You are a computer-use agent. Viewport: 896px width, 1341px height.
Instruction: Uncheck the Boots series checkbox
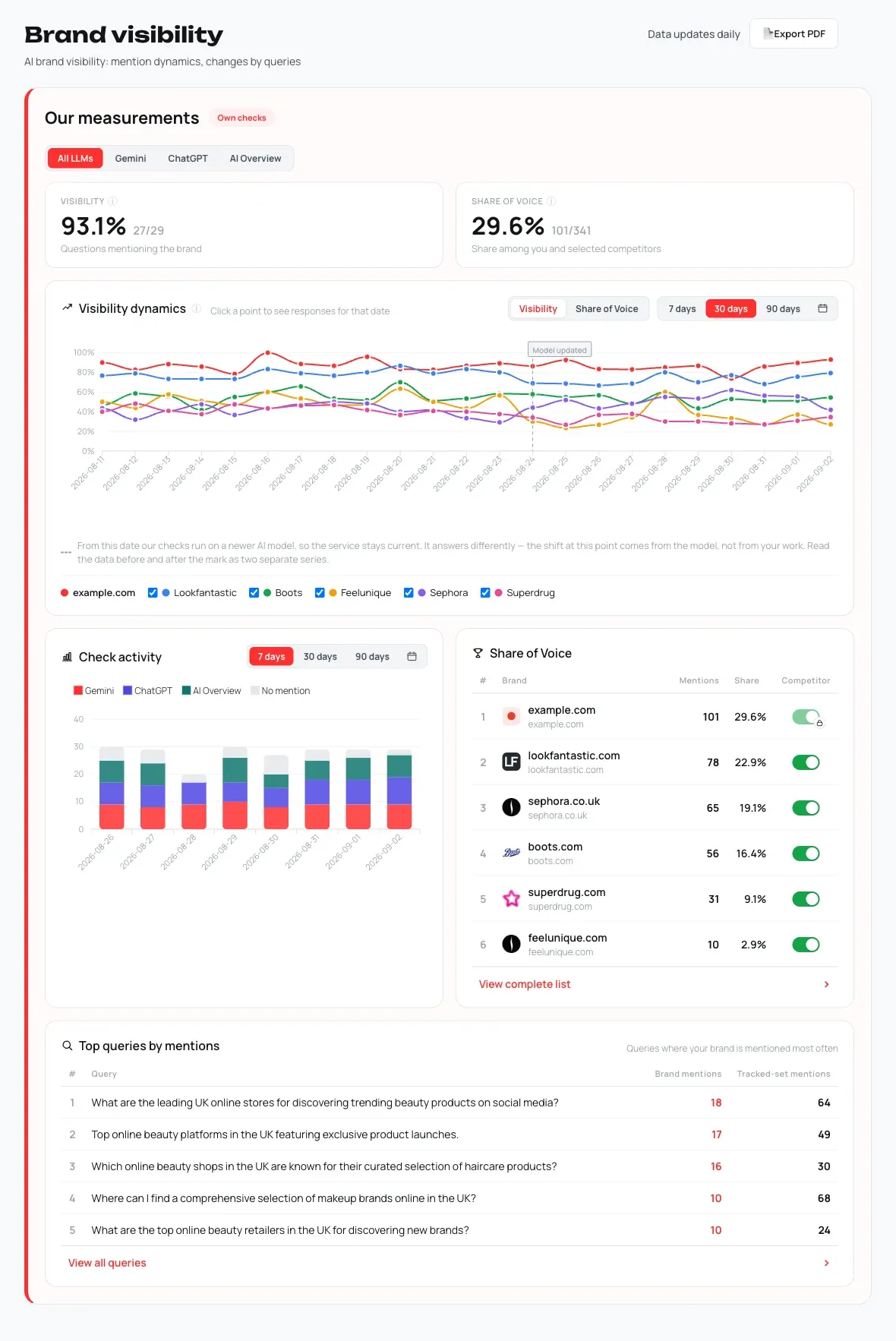coord(254,593)
